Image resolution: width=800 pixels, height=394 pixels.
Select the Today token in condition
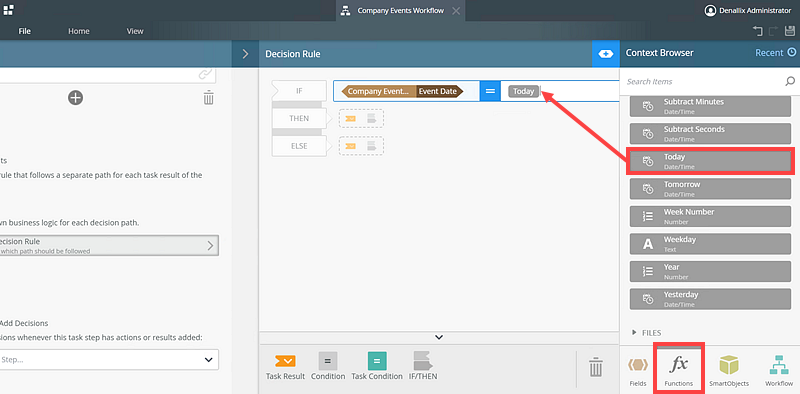pos(523,91)
